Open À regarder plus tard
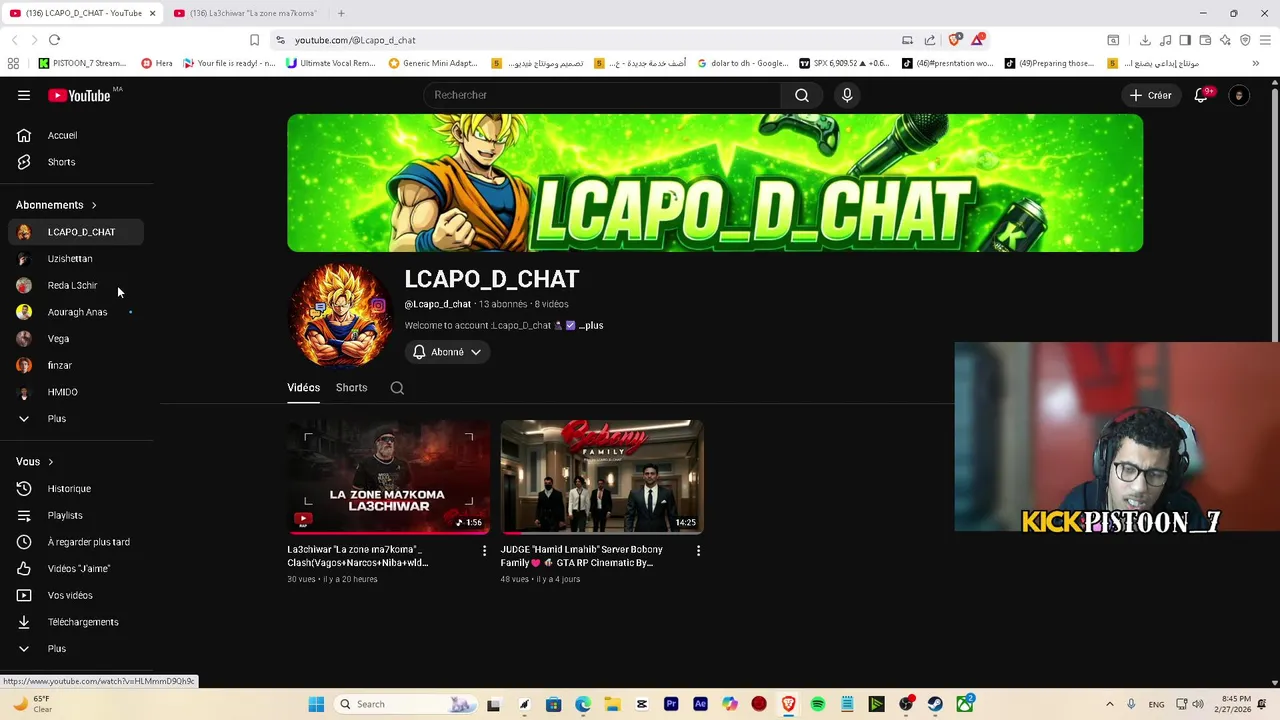1280x720 pixels. [76, 542]
